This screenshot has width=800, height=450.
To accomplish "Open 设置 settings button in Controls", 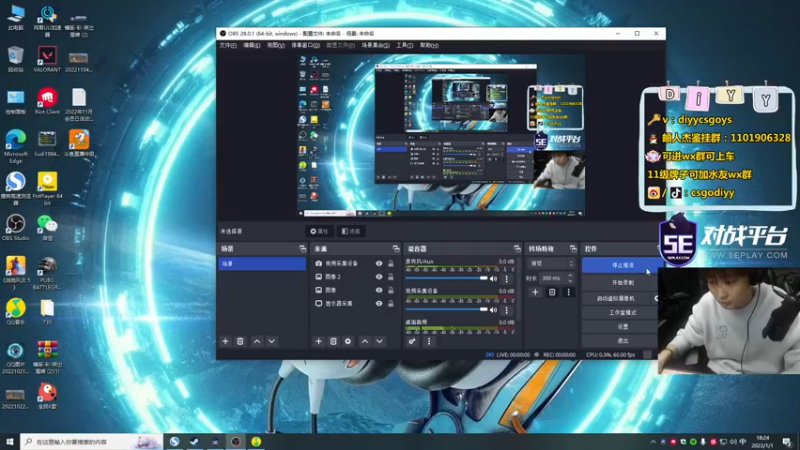I will (622, 327).
